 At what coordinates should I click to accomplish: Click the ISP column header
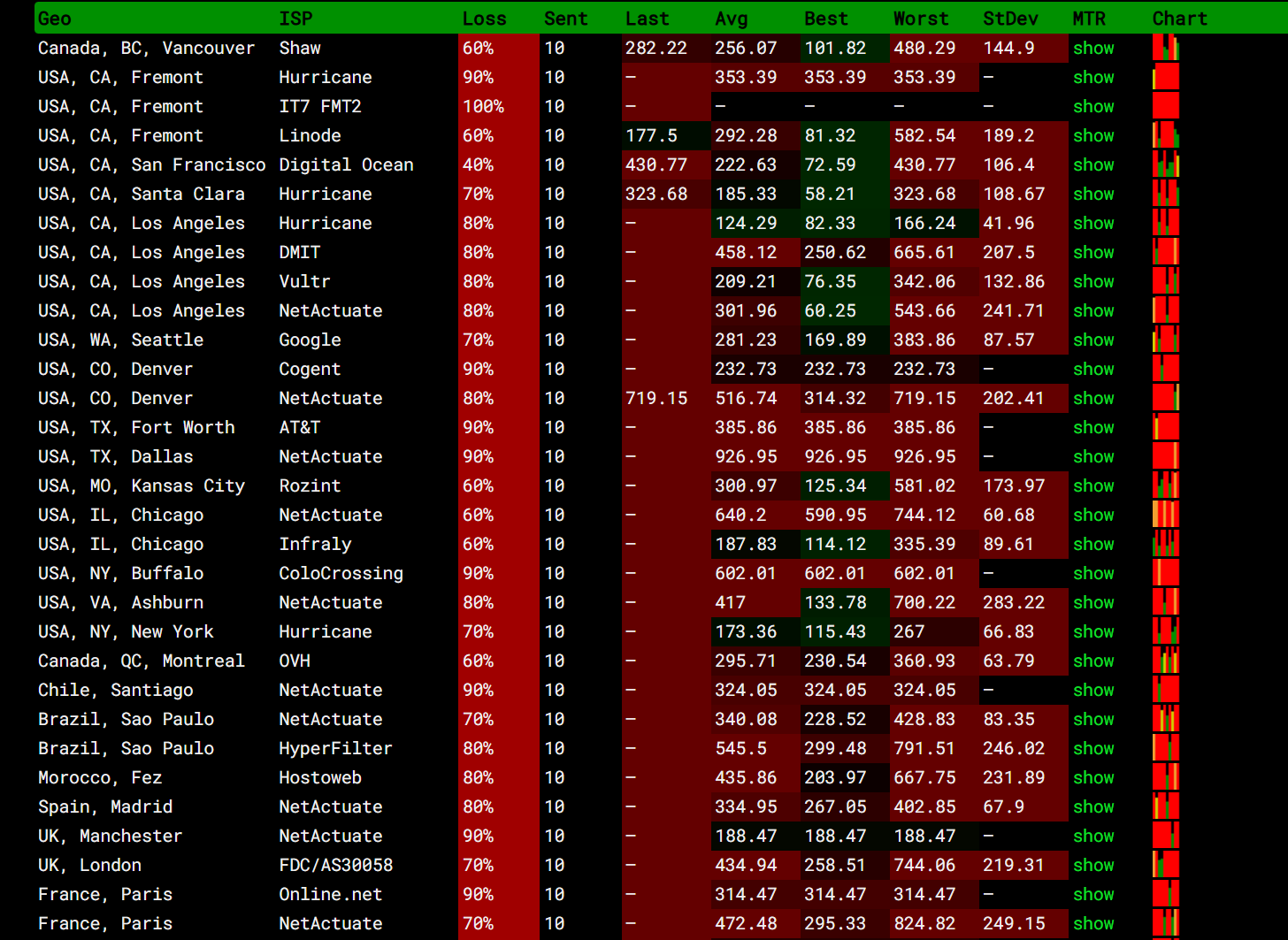(295, 19)
